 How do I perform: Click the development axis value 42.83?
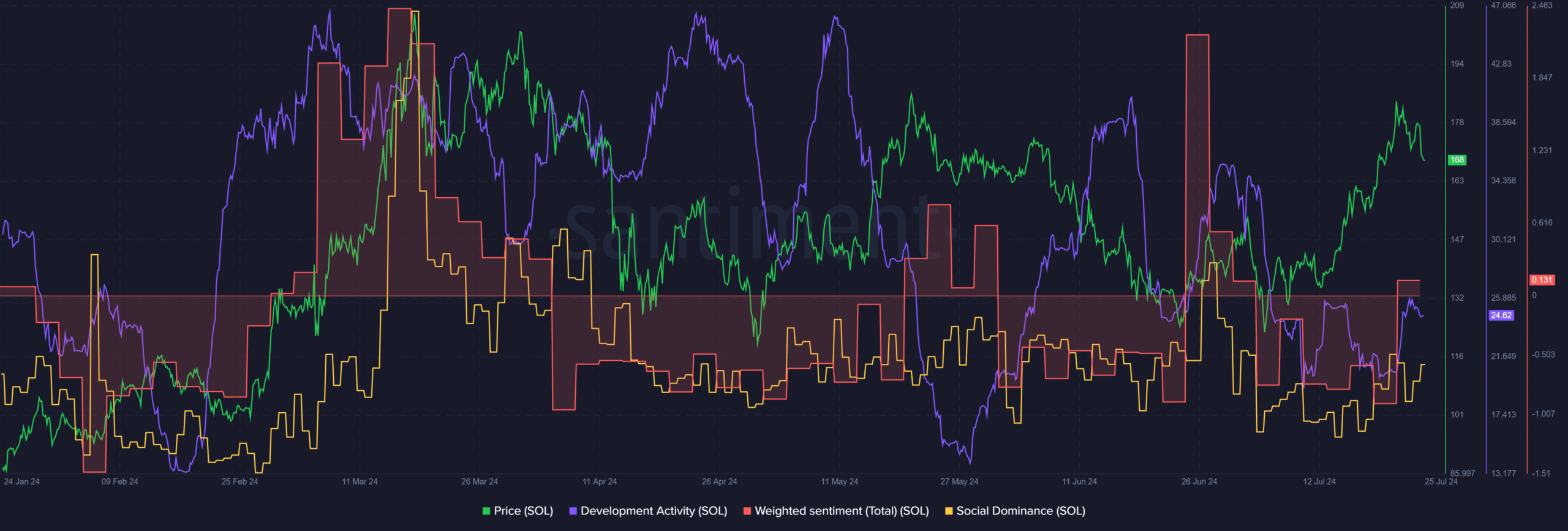pos(1501,64)
